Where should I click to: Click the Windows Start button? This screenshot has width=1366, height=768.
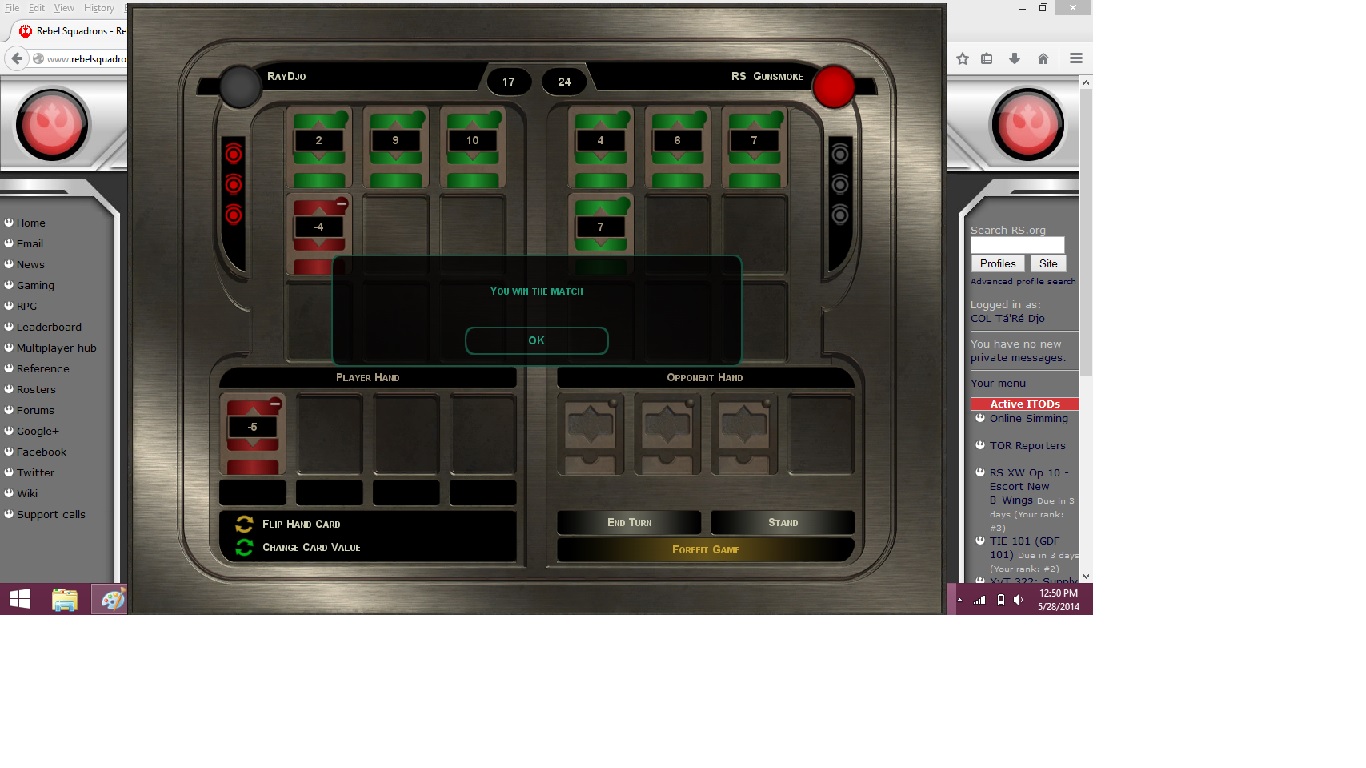point(20,599)
